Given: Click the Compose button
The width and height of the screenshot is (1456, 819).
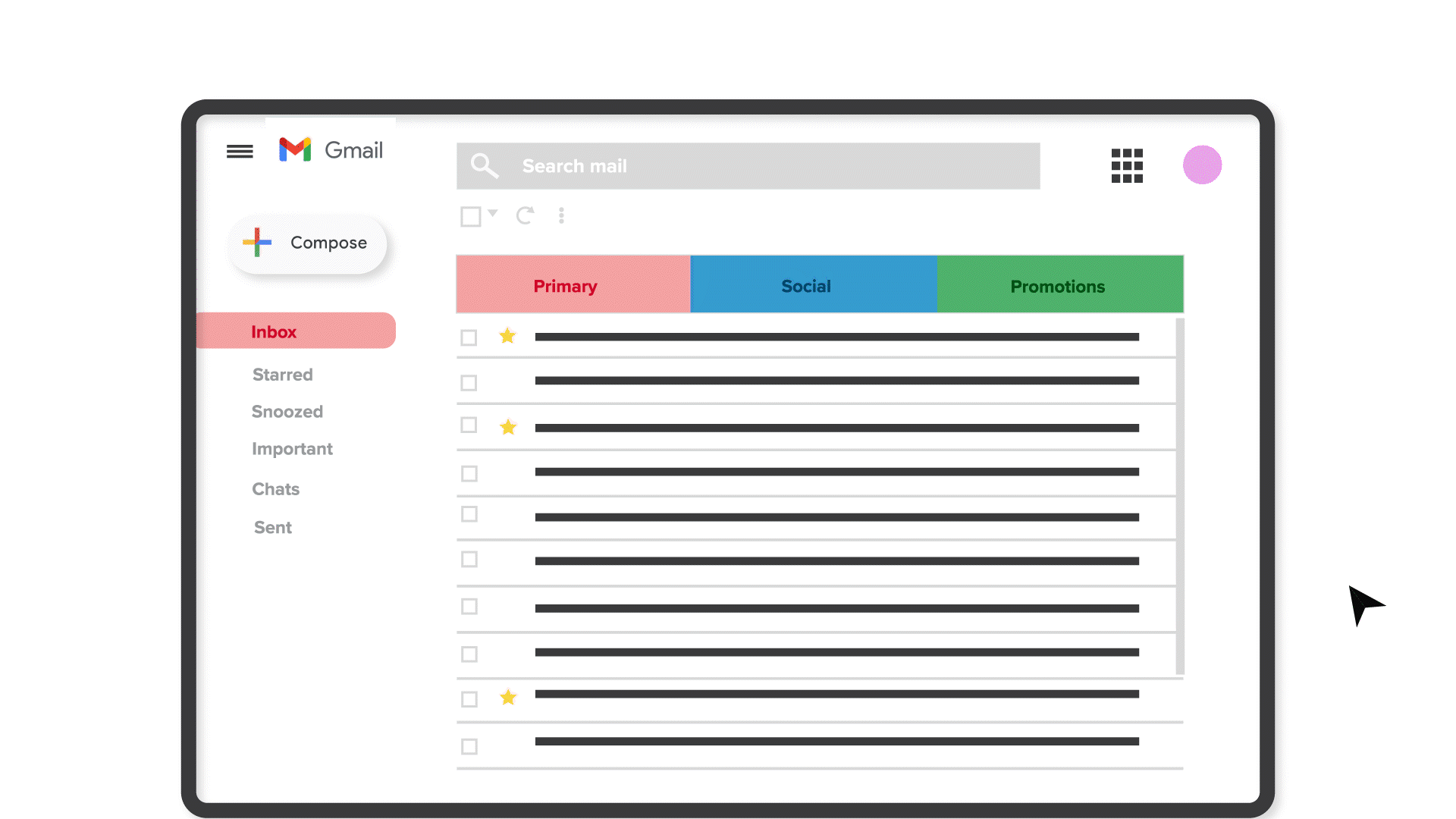Looking at the screenshot, I should pyautogui.click(x=308, y=243).
